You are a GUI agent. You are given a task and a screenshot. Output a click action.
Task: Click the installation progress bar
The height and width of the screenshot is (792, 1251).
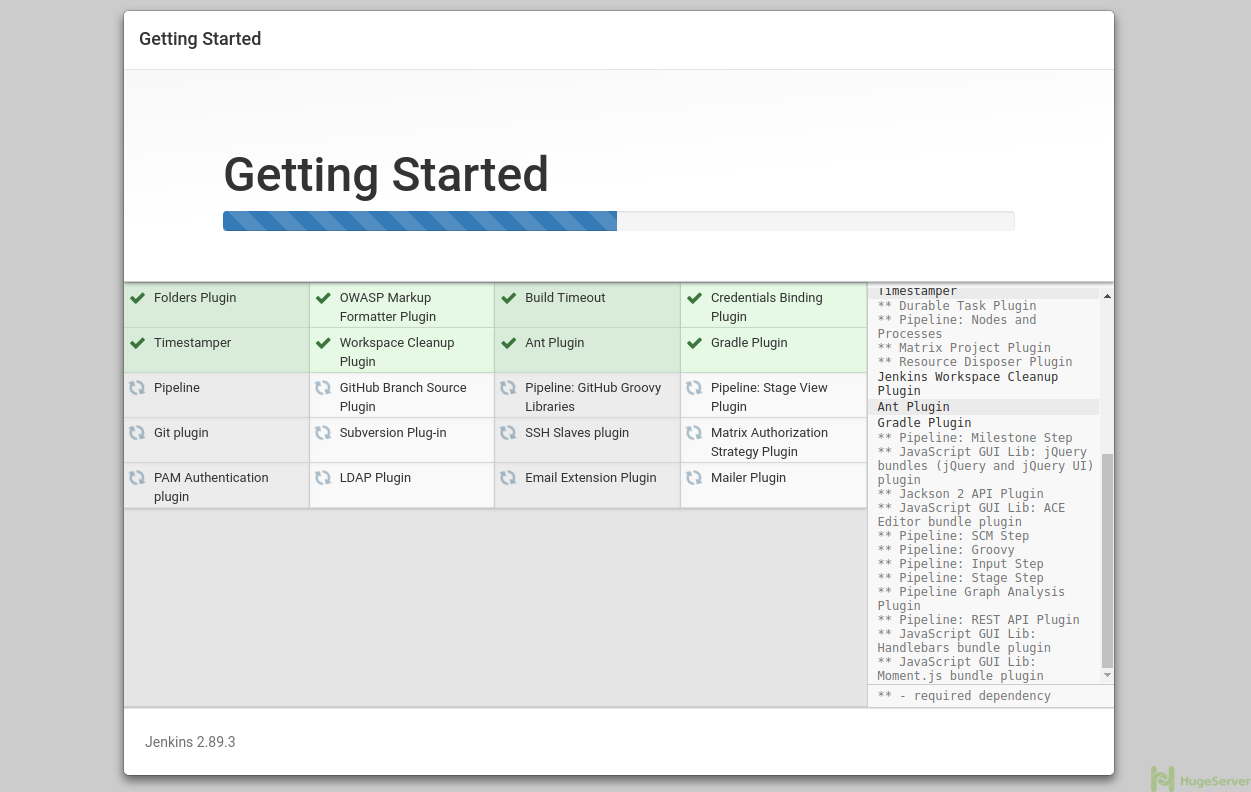[619, 221]
